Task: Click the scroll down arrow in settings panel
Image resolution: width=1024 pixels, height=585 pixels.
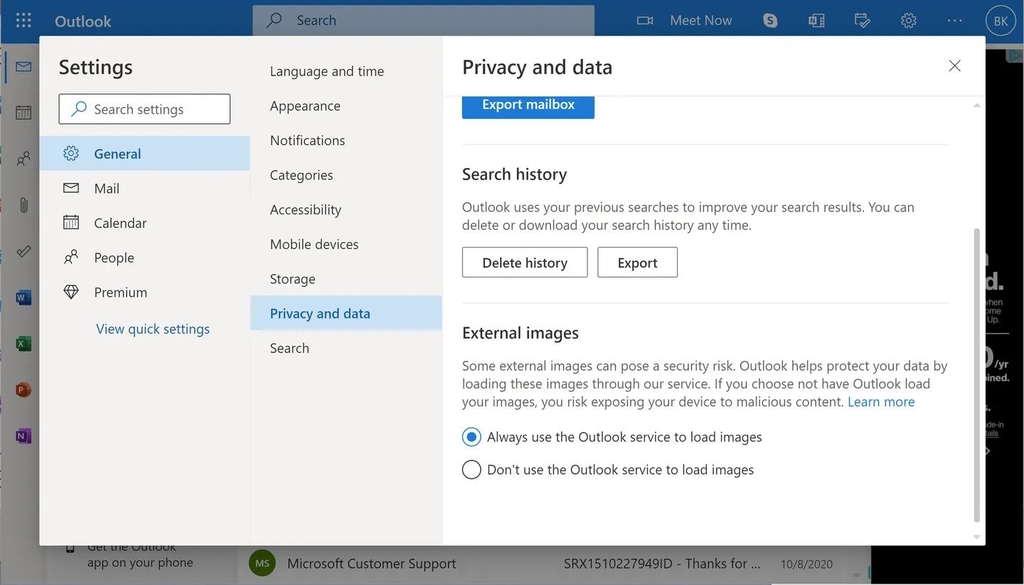Action: click(977, 537)
